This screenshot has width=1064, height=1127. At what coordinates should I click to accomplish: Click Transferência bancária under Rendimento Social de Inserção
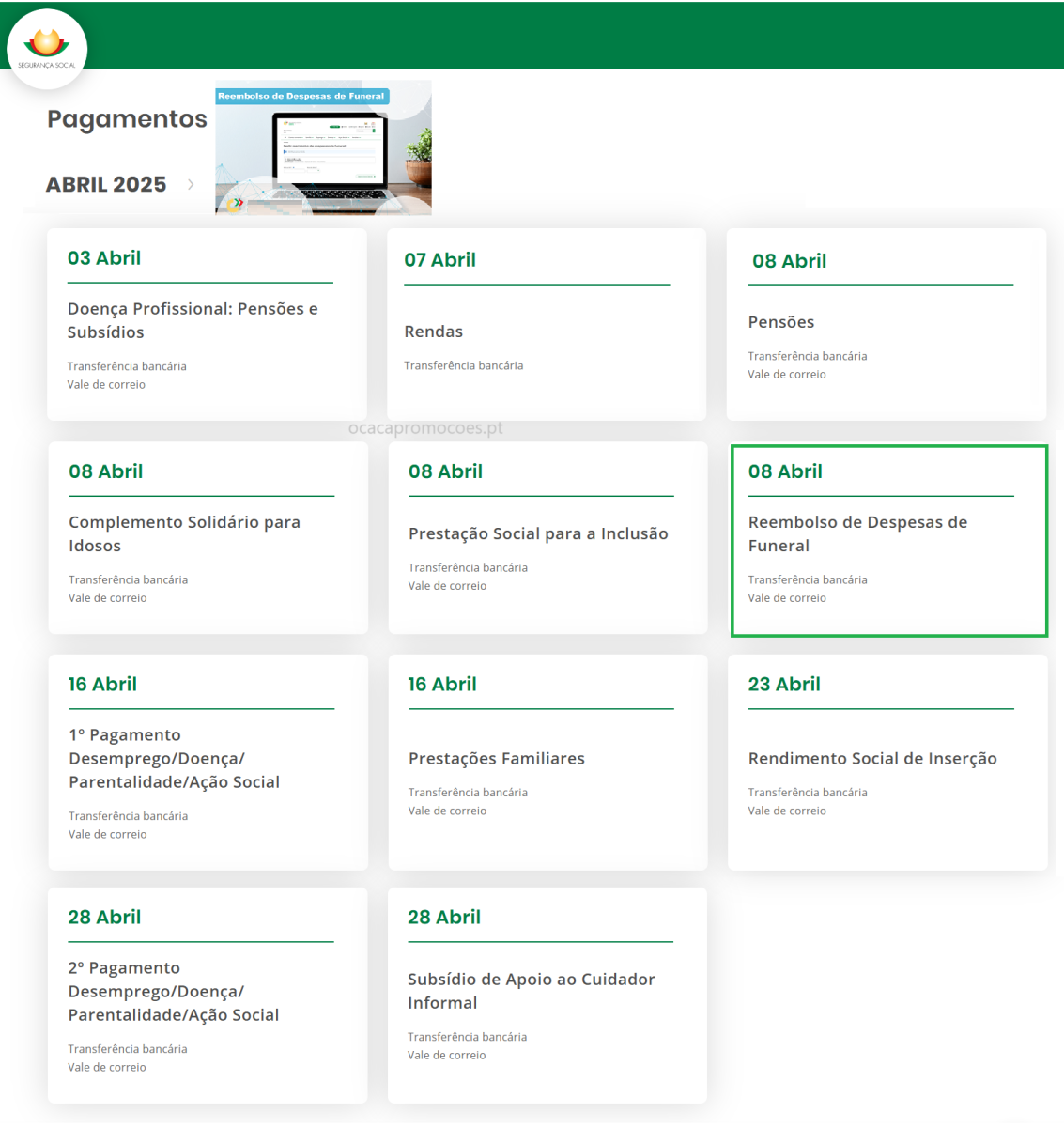[x=808, y=793]
